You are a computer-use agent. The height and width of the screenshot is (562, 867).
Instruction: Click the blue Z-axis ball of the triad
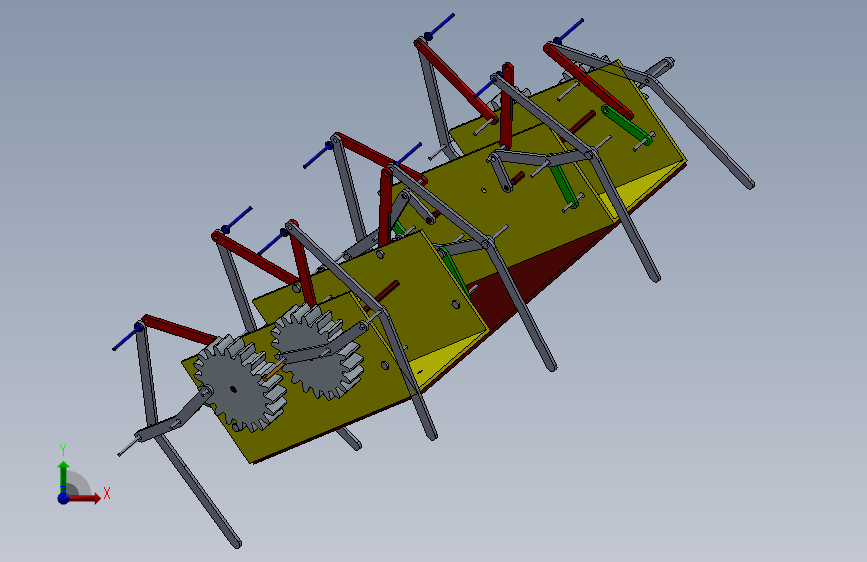[x=63, y=498]
